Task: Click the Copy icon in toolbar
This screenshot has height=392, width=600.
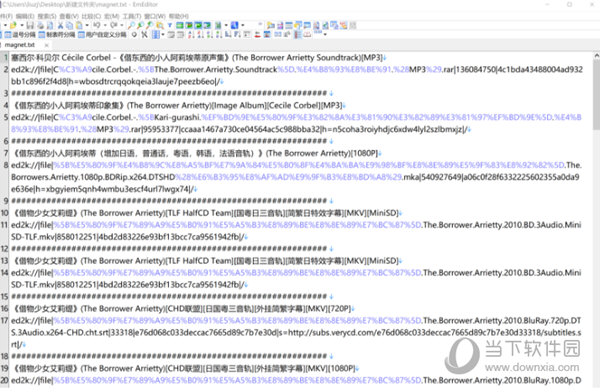Action: pos(69,25)
